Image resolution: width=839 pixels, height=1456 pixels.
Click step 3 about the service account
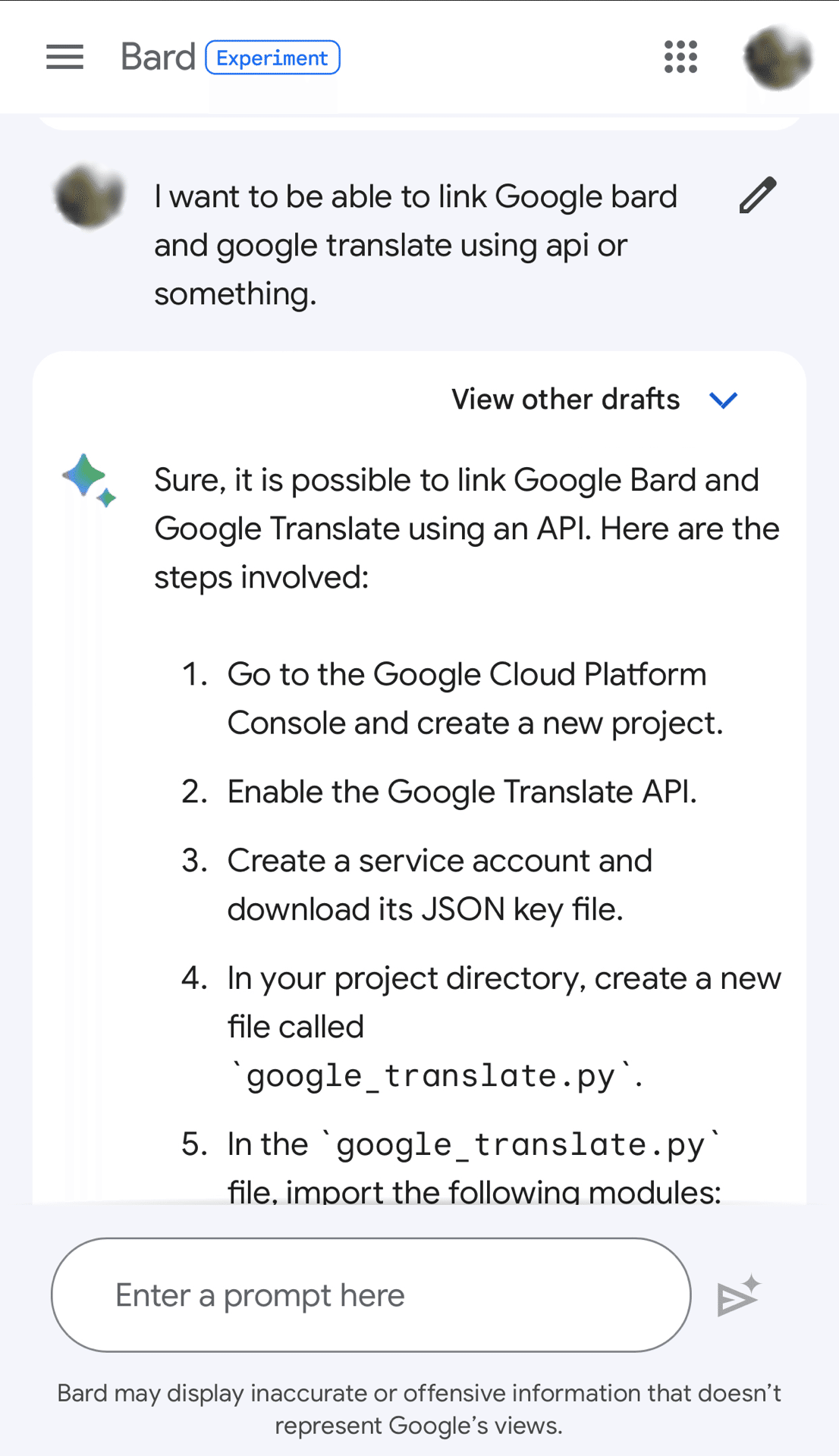439,885
